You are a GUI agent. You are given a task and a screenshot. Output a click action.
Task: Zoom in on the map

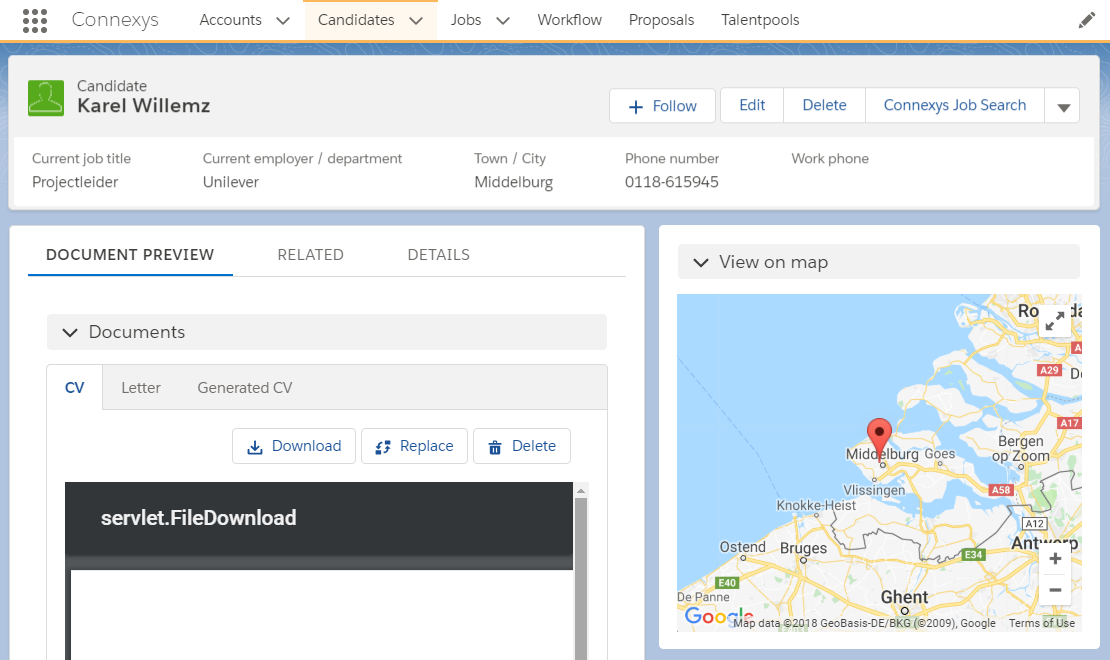(x=1055, y=559)
